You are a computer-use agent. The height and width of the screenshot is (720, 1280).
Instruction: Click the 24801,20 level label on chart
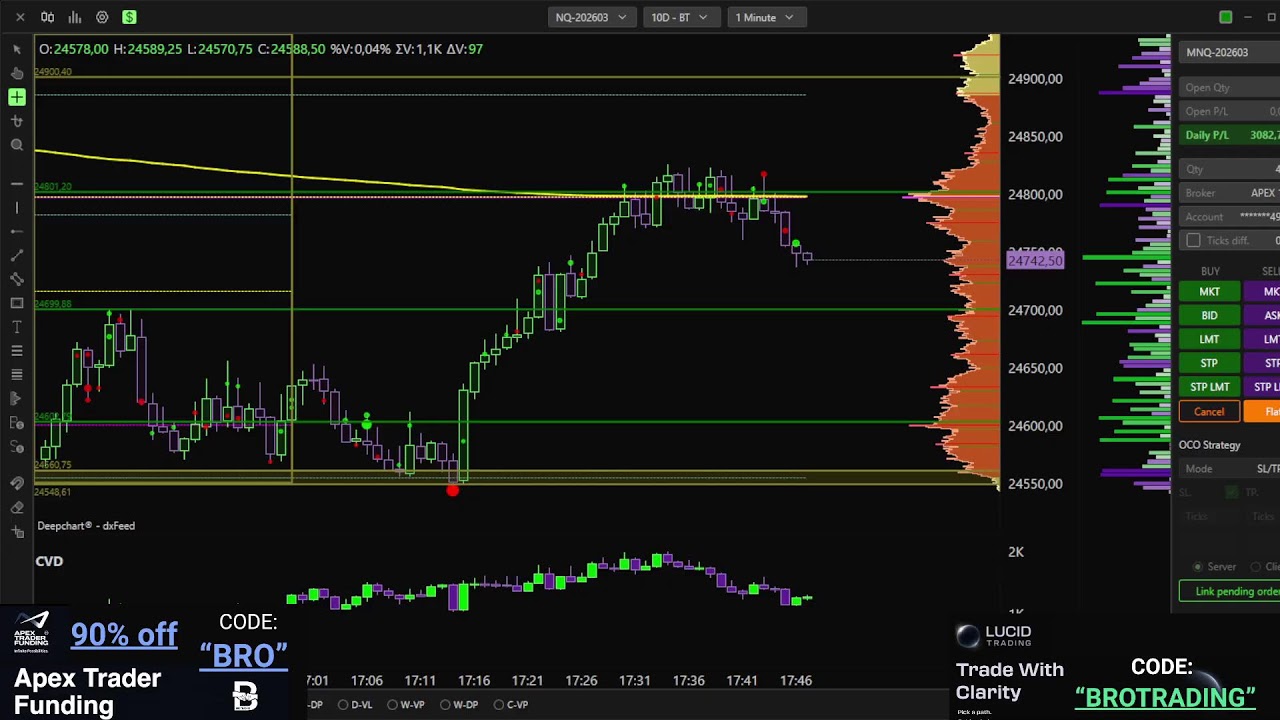pos(52,187)
